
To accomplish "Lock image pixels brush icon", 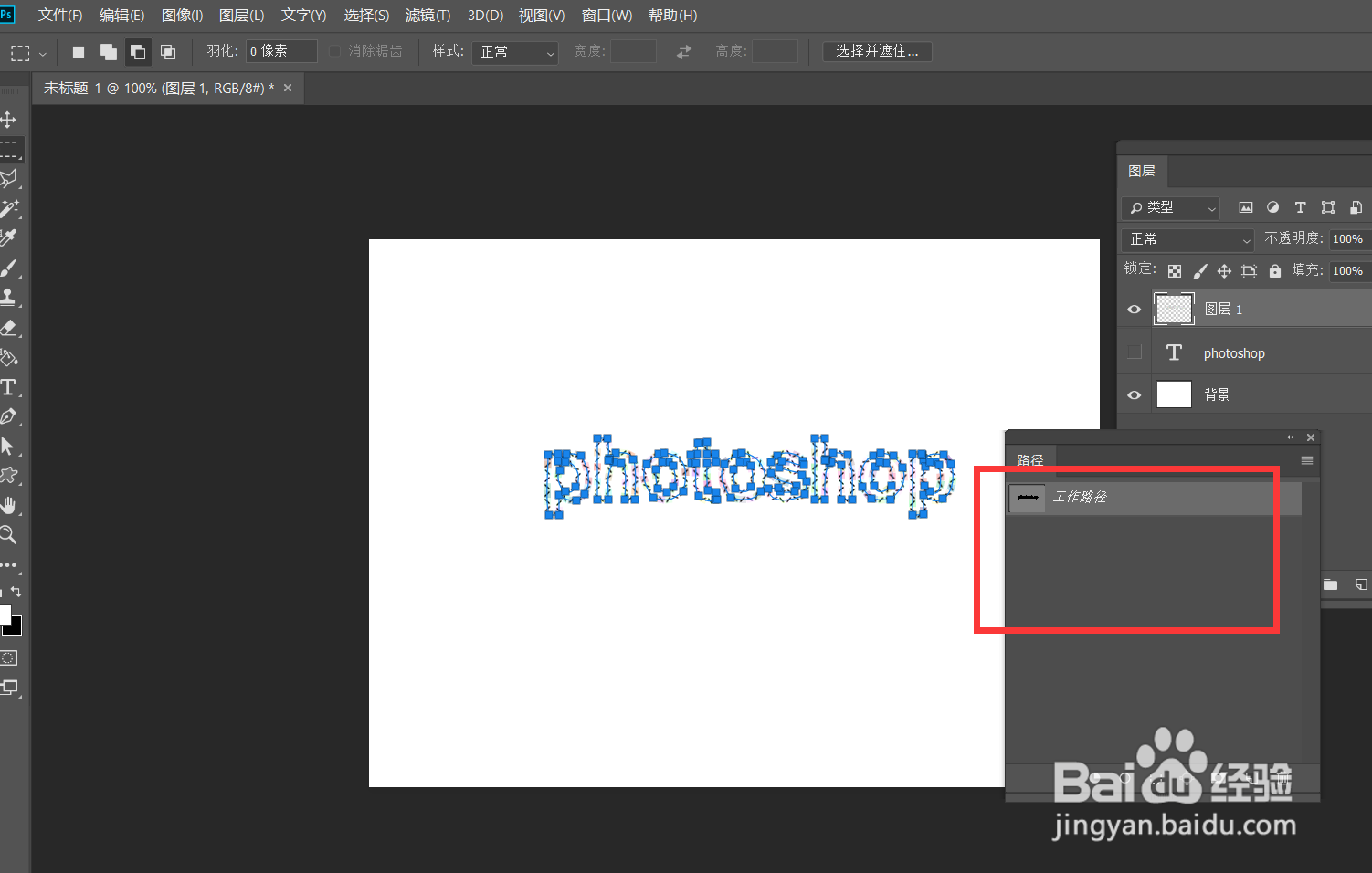I will pos(1199,271).
